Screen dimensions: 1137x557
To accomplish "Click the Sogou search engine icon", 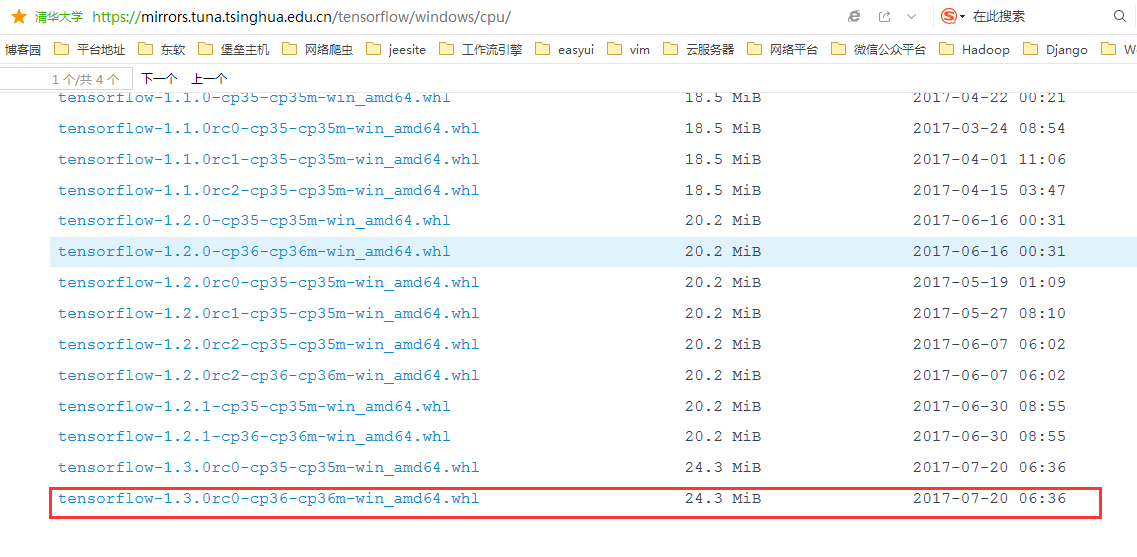I will pos(948,16).
